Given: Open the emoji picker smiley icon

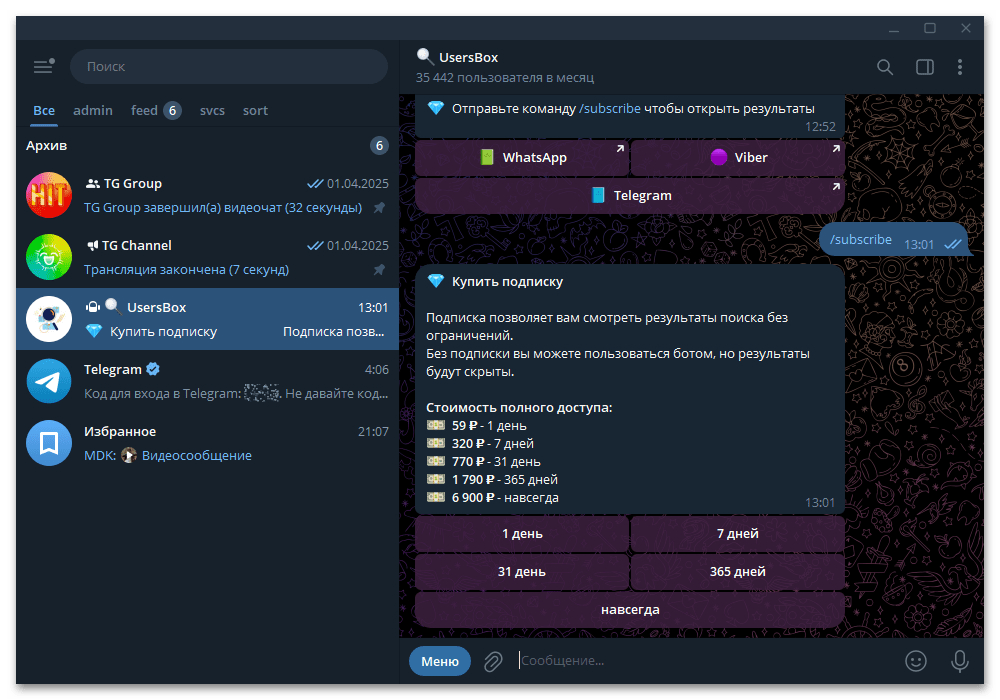Looking at the screenshot, I should pyautogui.click(x=916, y=661).
